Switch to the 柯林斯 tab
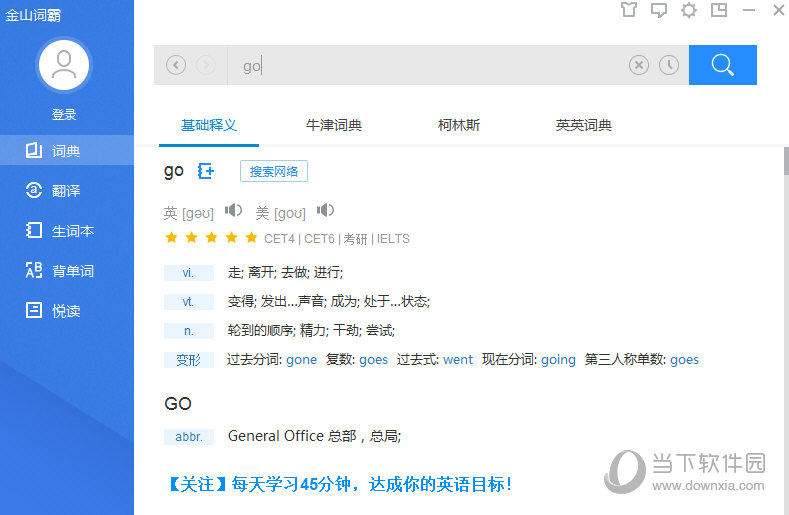This screenshot has height=515, width=789. point(458,125)
